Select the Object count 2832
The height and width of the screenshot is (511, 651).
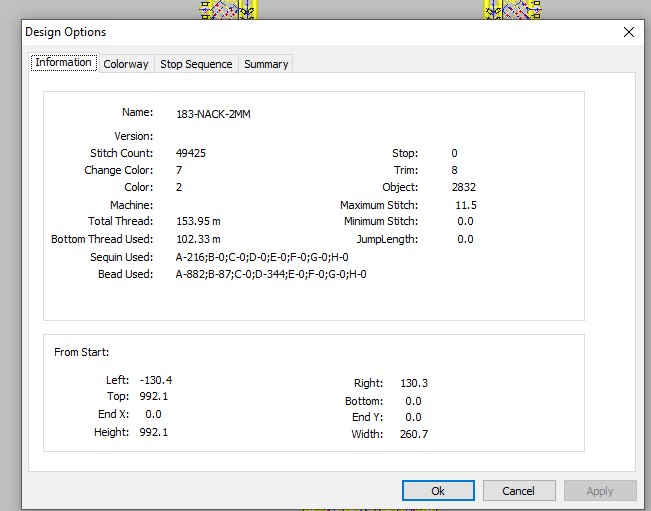(x=464, y=187)
